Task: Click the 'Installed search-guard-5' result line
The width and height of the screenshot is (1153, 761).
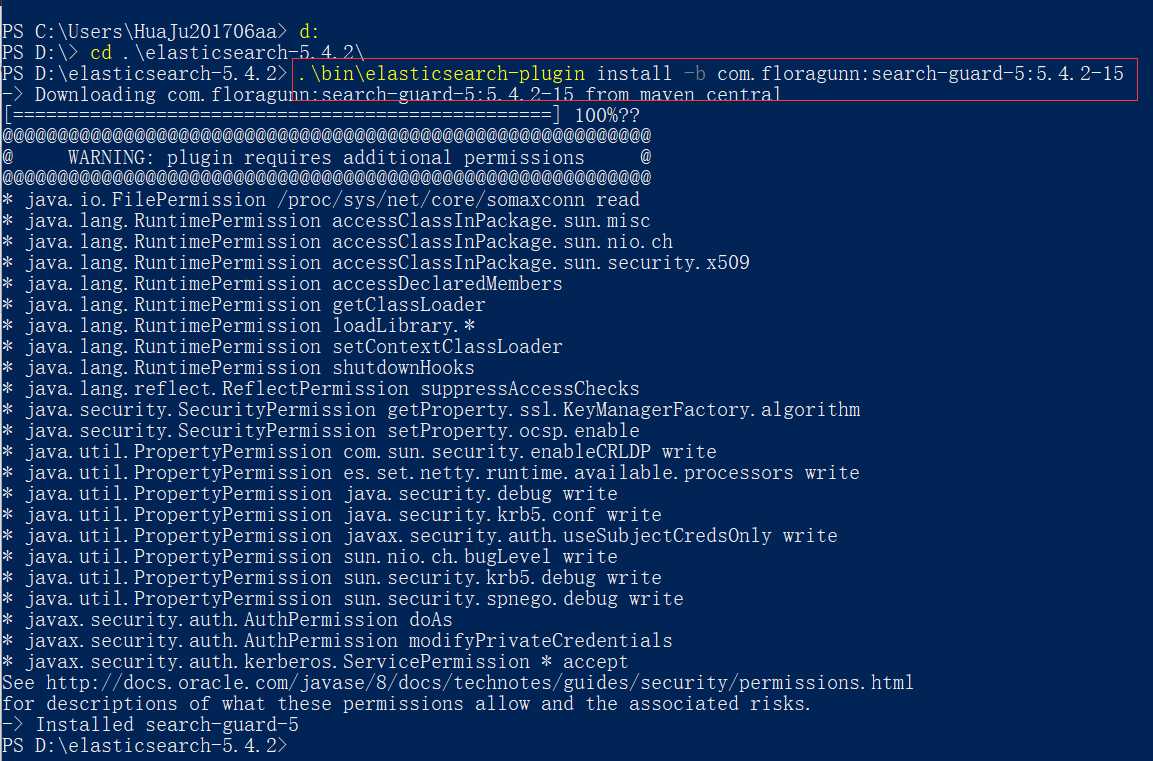Action: point(150,725)
